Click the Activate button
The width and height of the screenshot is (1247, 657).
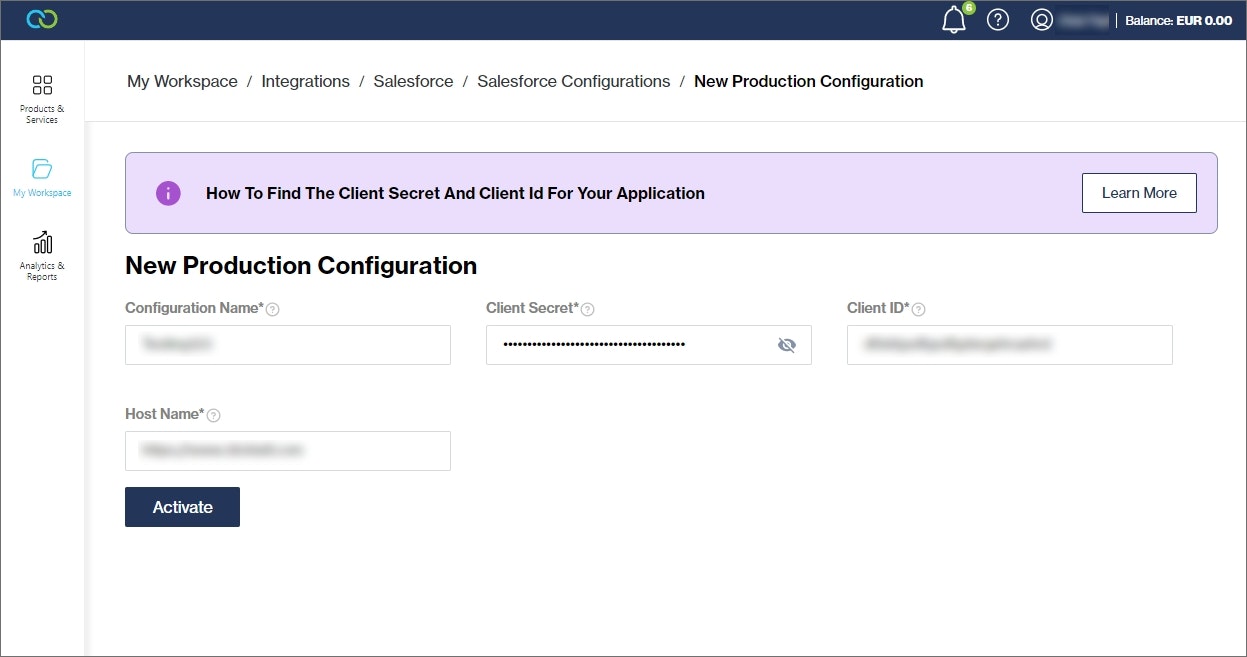pos(182,507)
